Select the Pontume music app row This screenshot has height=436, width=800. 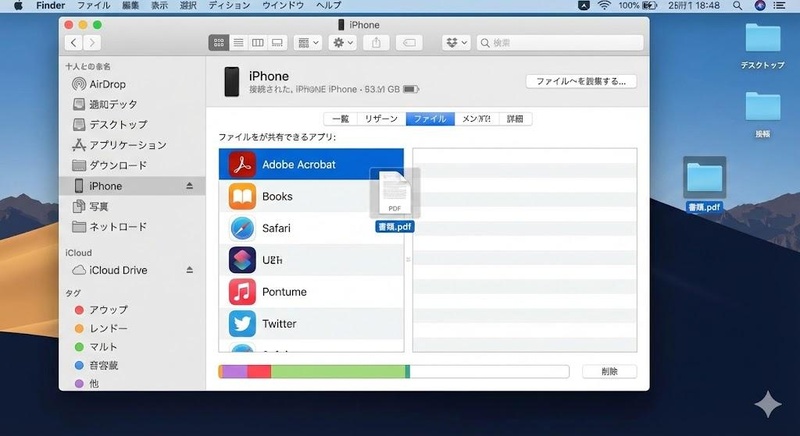(311, 292)
